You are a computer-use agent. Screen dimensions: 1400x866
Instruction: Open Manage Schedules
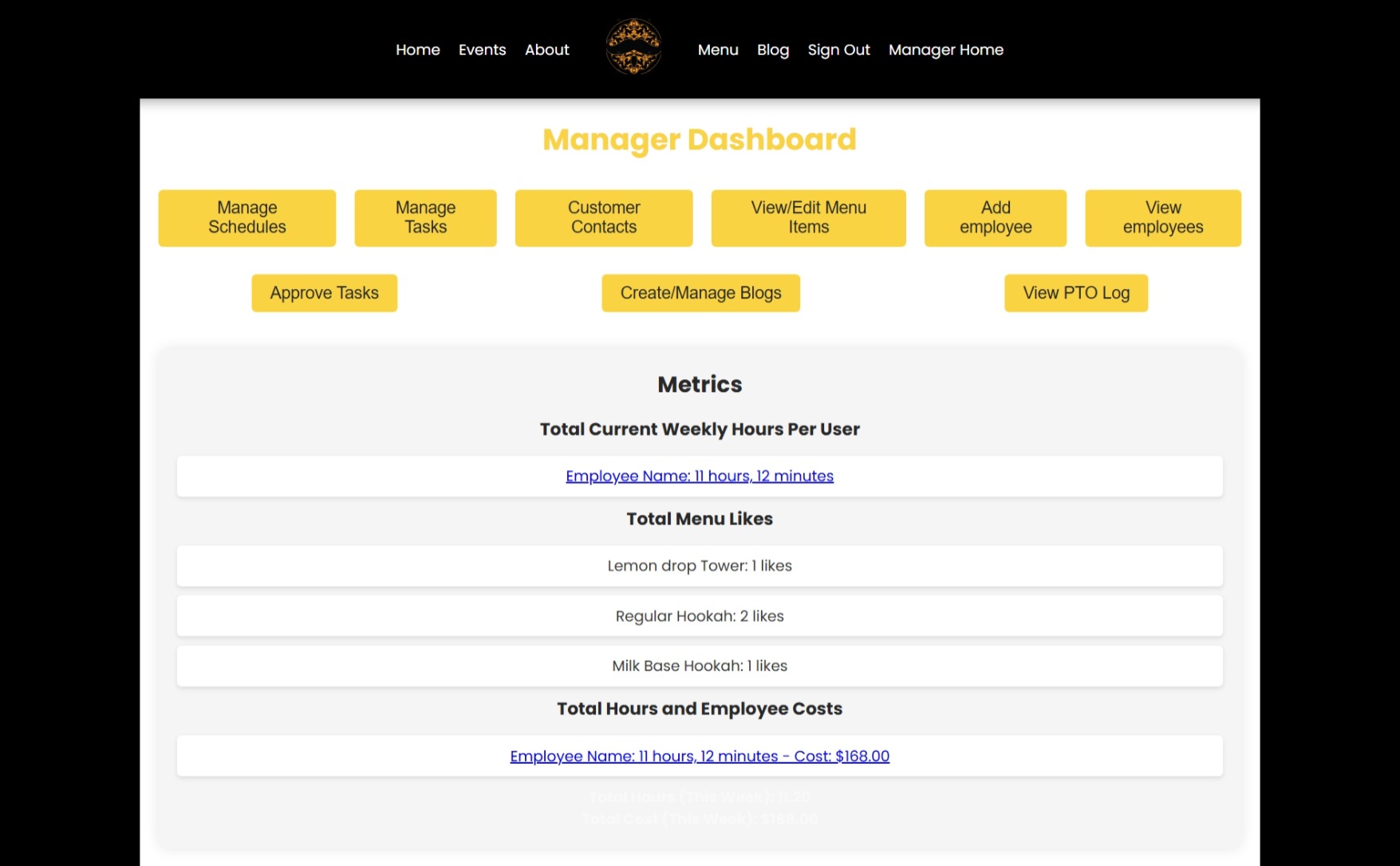[x=246, y=217]
